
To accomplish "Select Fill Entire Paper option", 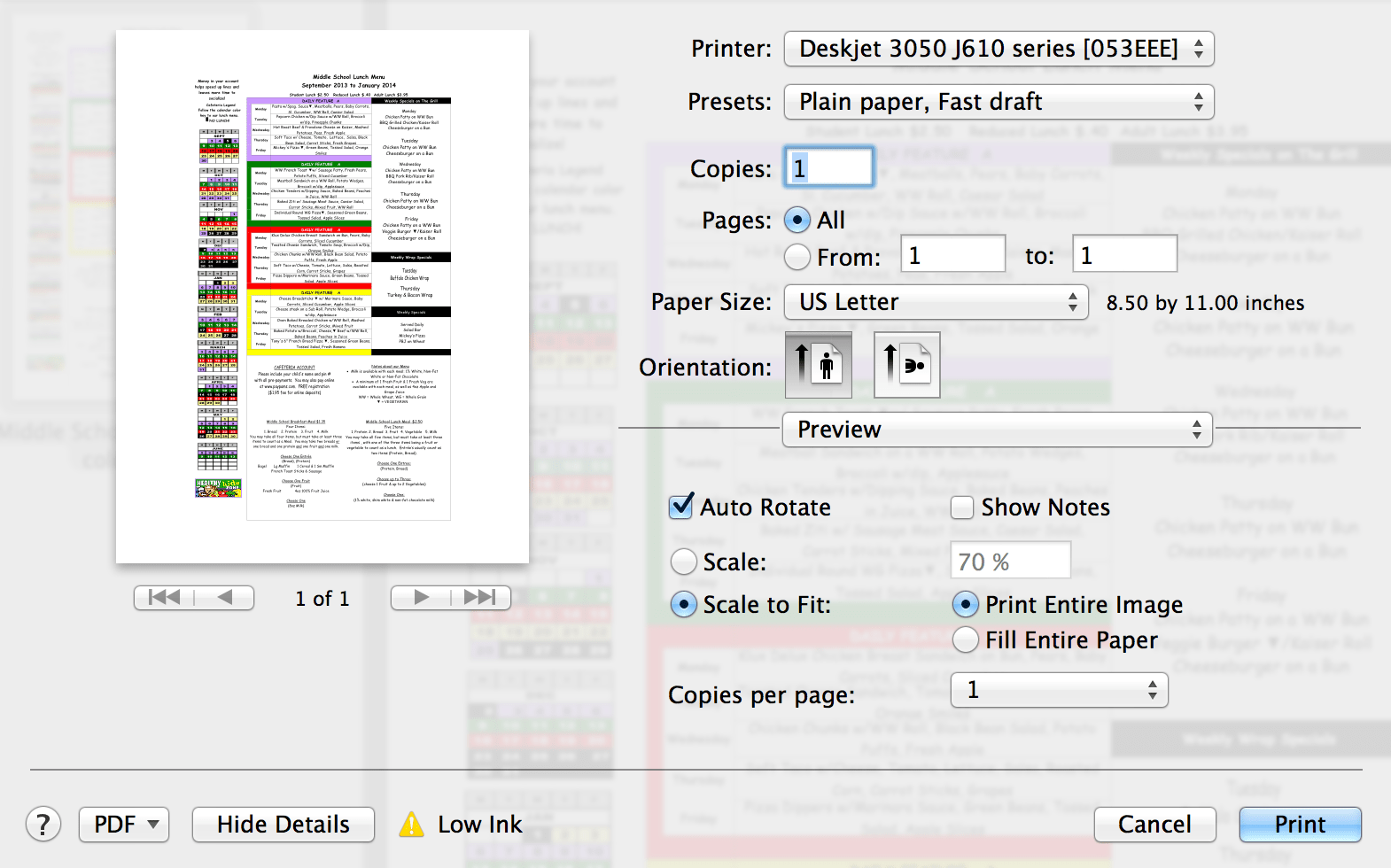I will tap(966, 639).
